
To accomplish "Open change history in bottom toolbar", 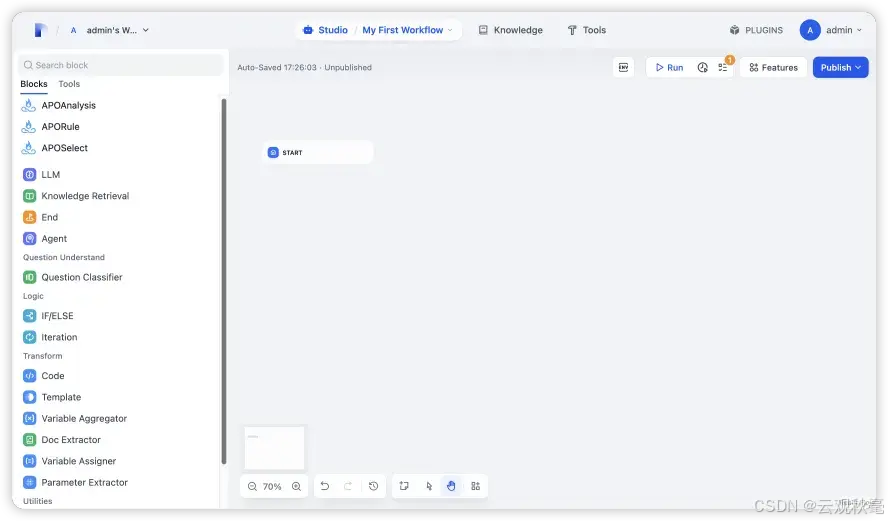I will tap(373, 486).
